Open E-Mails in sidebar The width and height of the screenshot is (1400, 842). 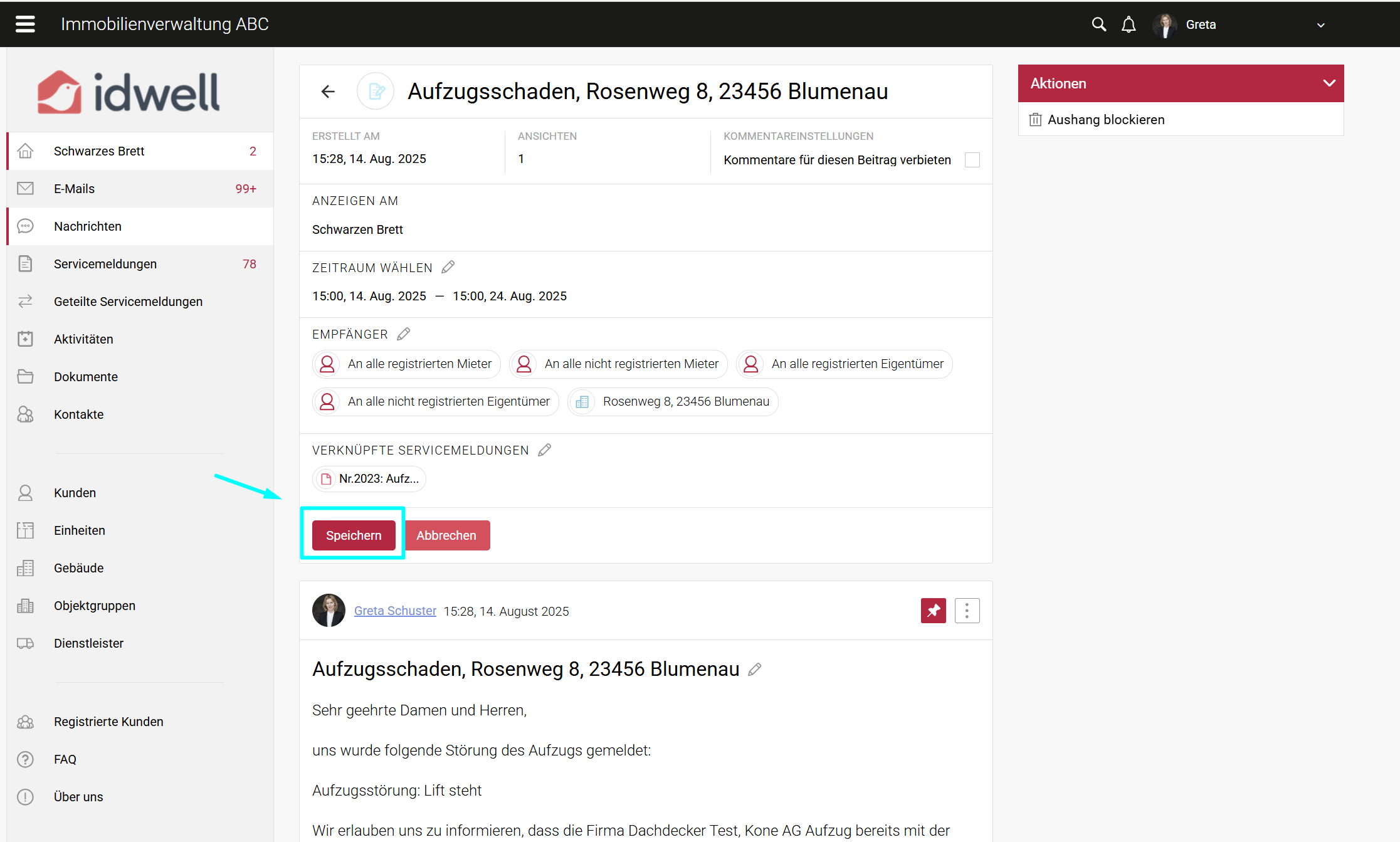point(140,189)
